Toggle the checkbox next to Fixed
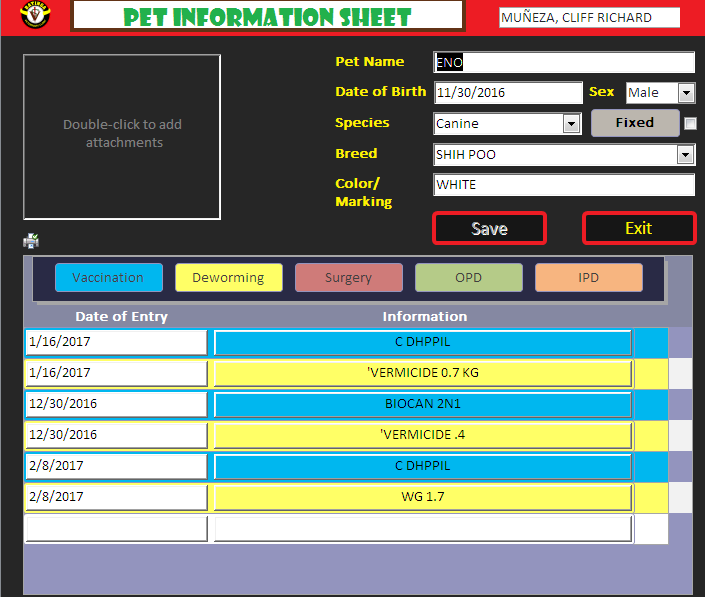 coord(690,123)
